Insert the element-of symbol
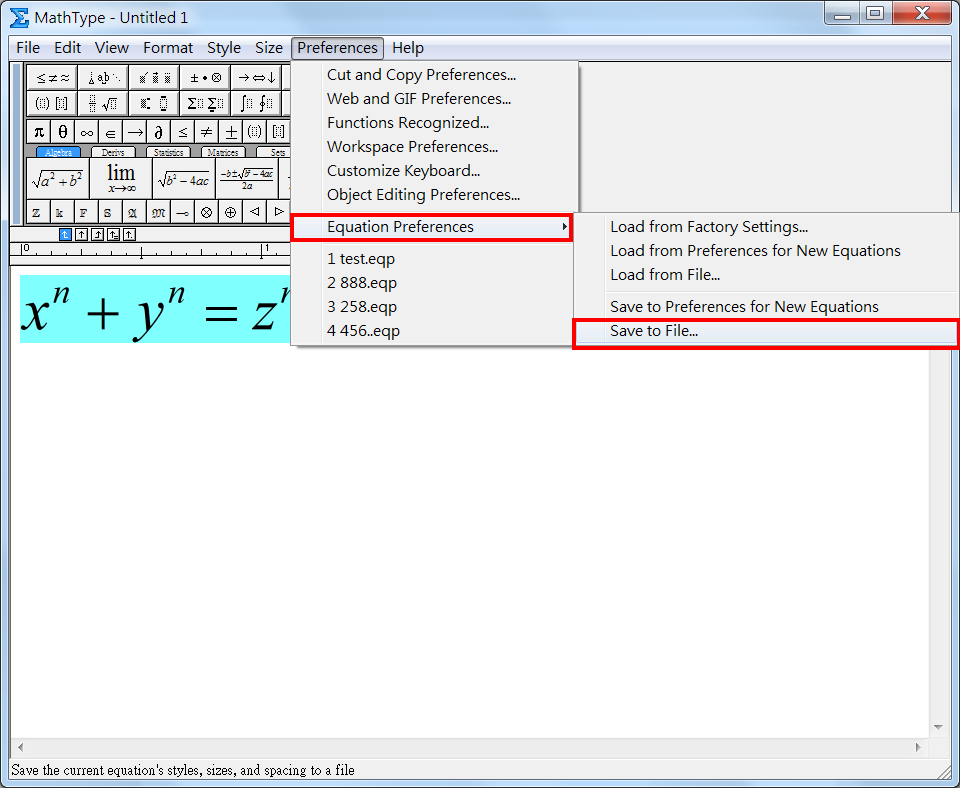The width and height of the screenshot is (960, 788). (x=110, y=132)
